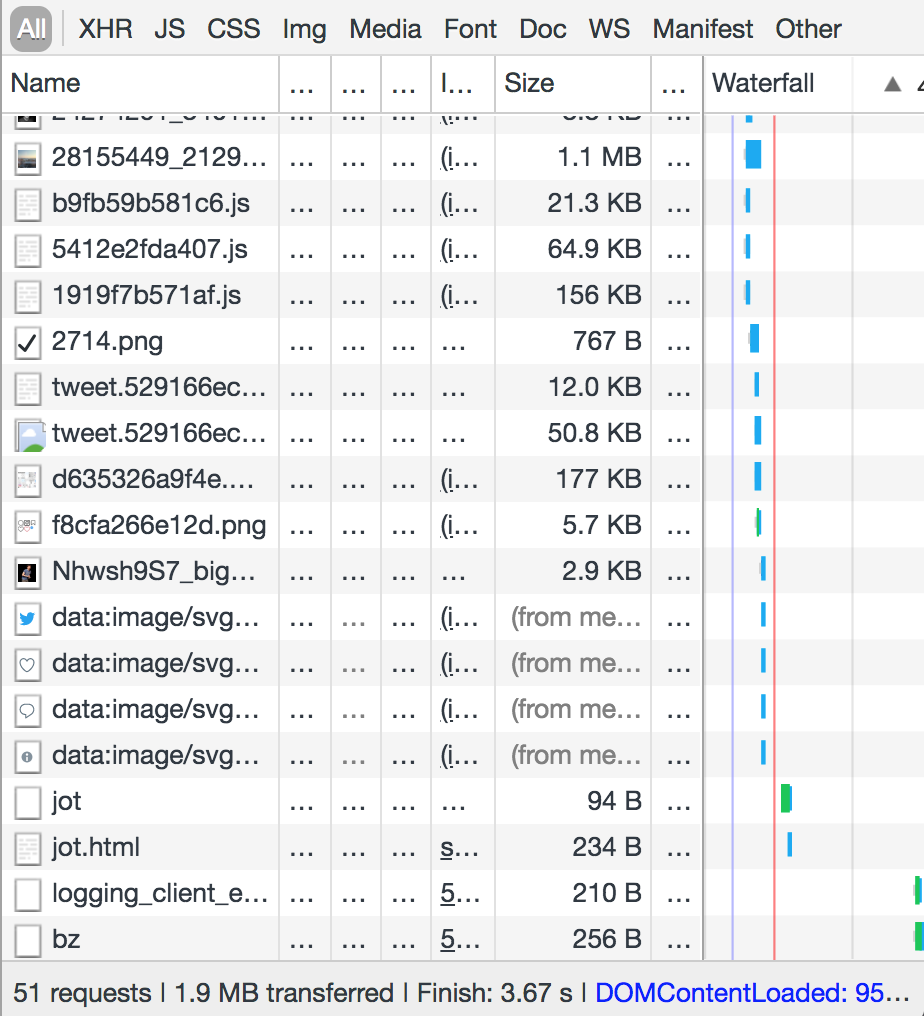
Task: Sort by the Name column header
Action: coord(141,84)
